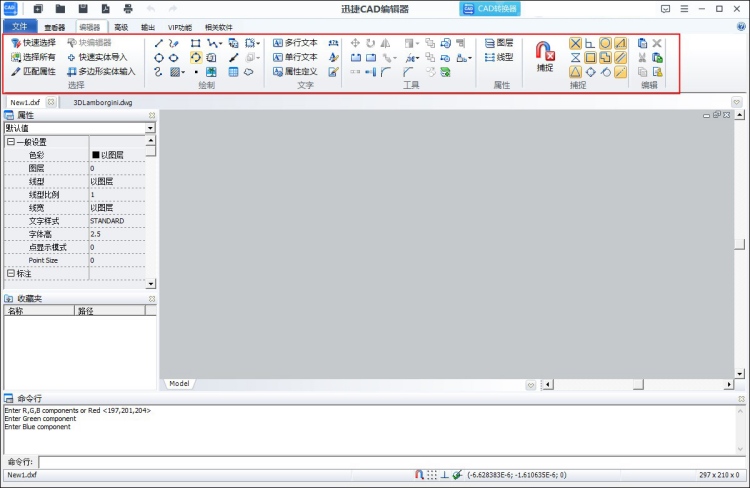Image resolution: width=750 pixels, height=488 pixels.
Task: Select the rectangle drawing tool
Action: pyautogui.click(x=195, y=44)
